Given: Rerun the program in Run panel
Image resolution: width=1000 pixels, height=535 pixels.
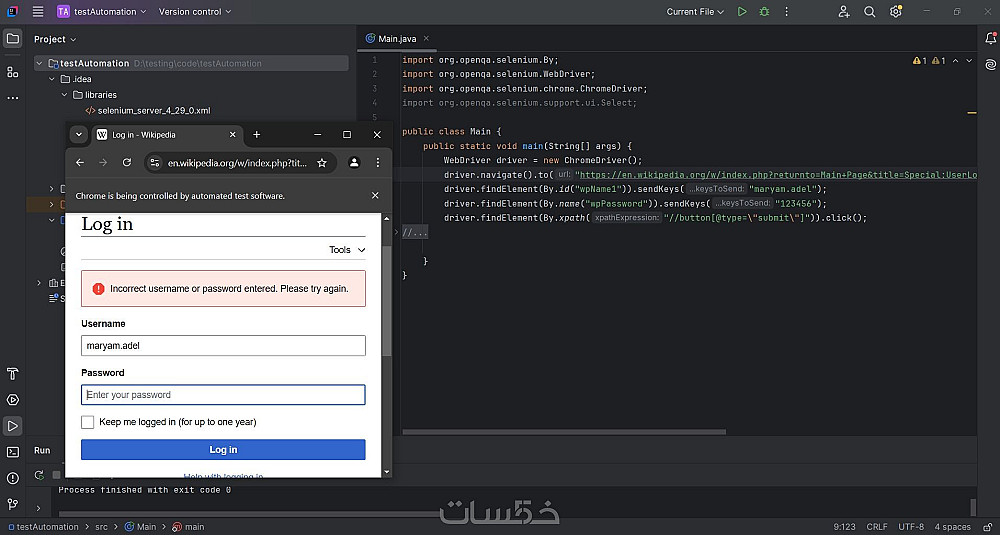Looking at the screenshot, I should [x=39, y=475].
